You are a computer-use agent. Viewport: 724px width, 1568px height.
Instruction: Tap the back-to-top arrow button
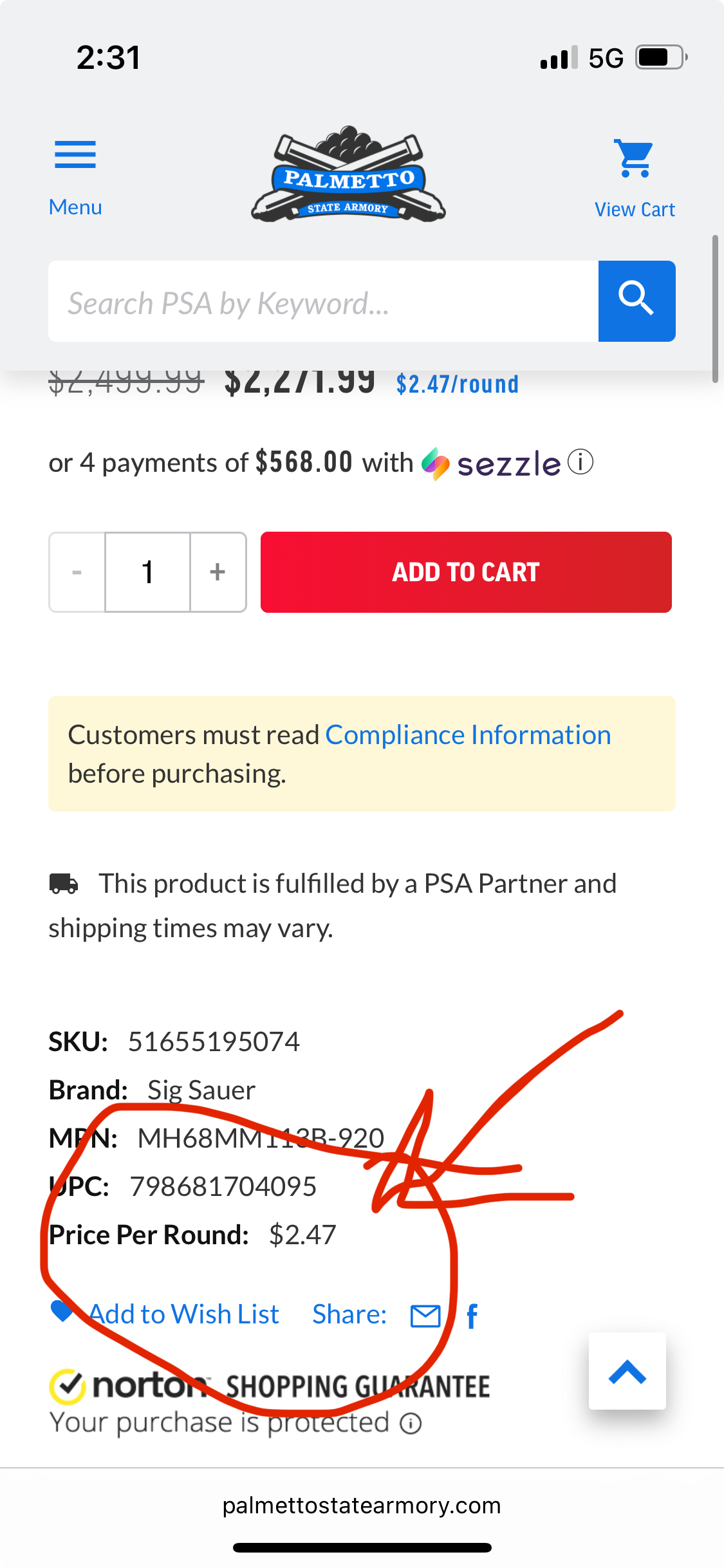(627, 1371)
